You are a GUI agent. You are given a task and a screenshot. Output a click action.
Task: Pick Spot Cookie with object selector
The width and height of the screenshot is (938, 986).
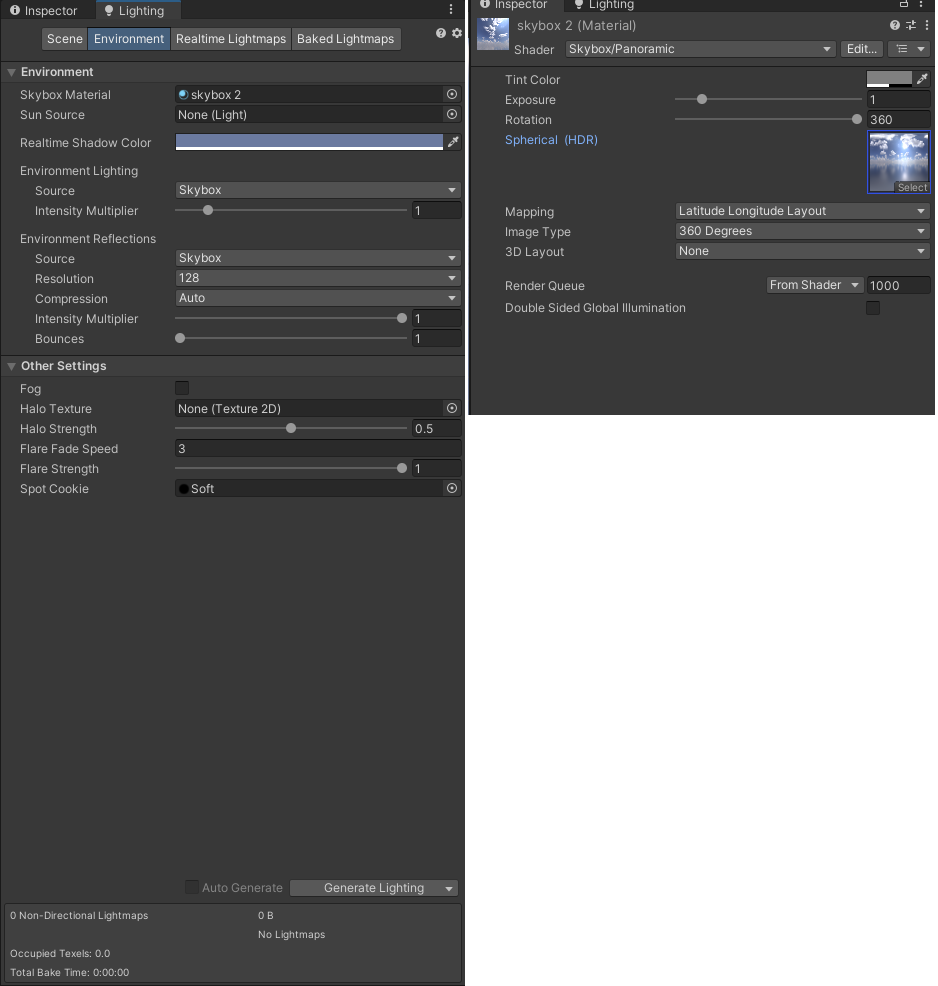pyautogui.click(x=451, y=488)
